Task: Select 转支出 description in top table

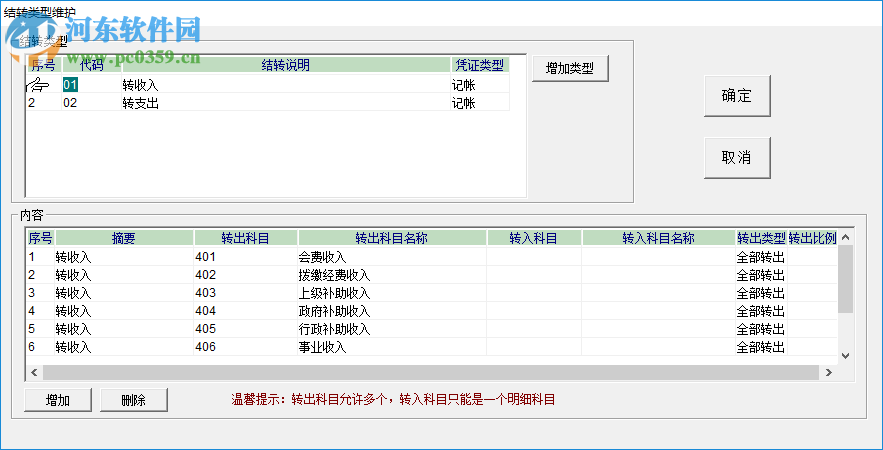Action: coord(141,103)
